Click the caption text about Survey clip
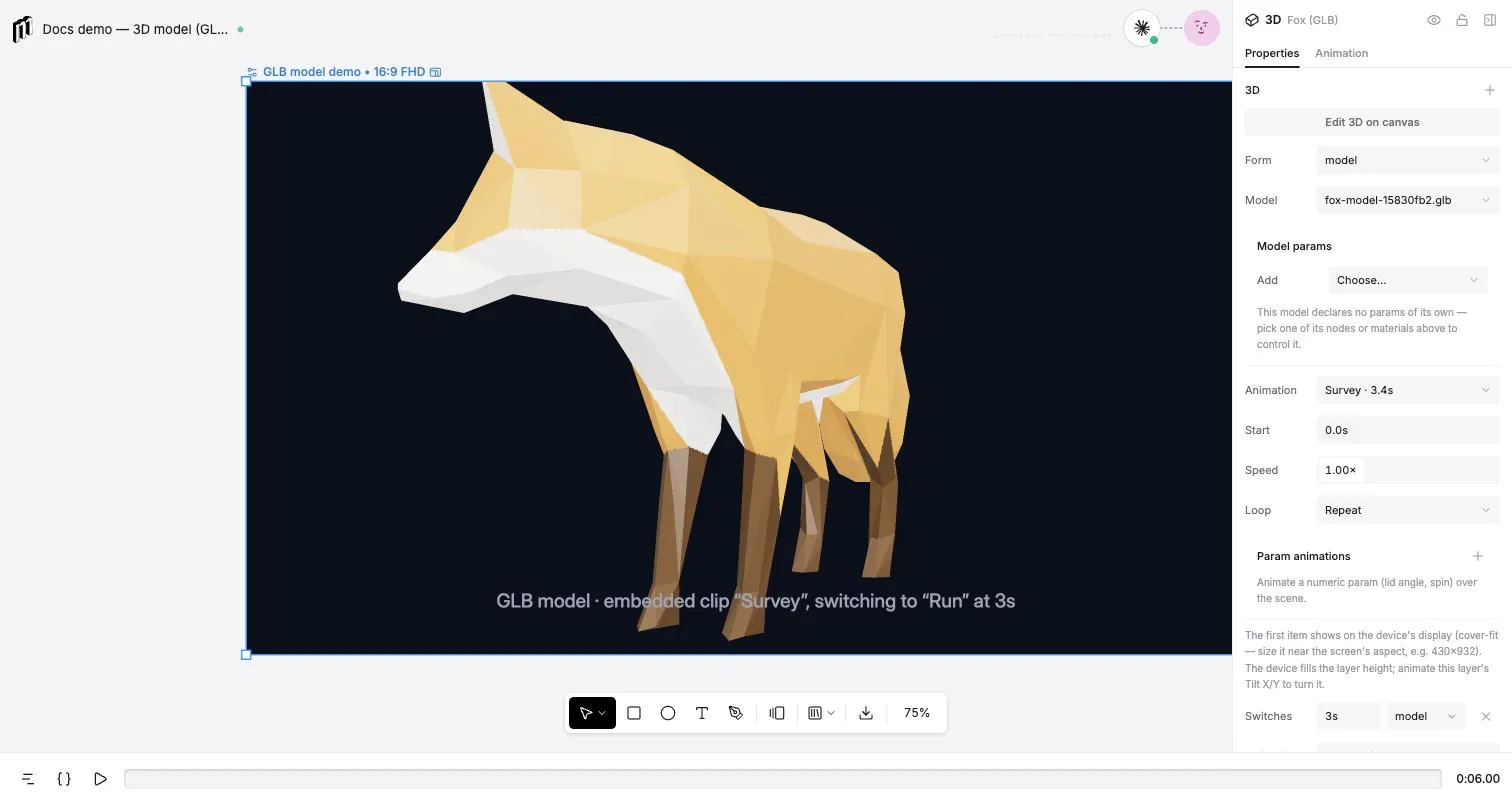Viewport: 1512px width, 805px height. 755,601
